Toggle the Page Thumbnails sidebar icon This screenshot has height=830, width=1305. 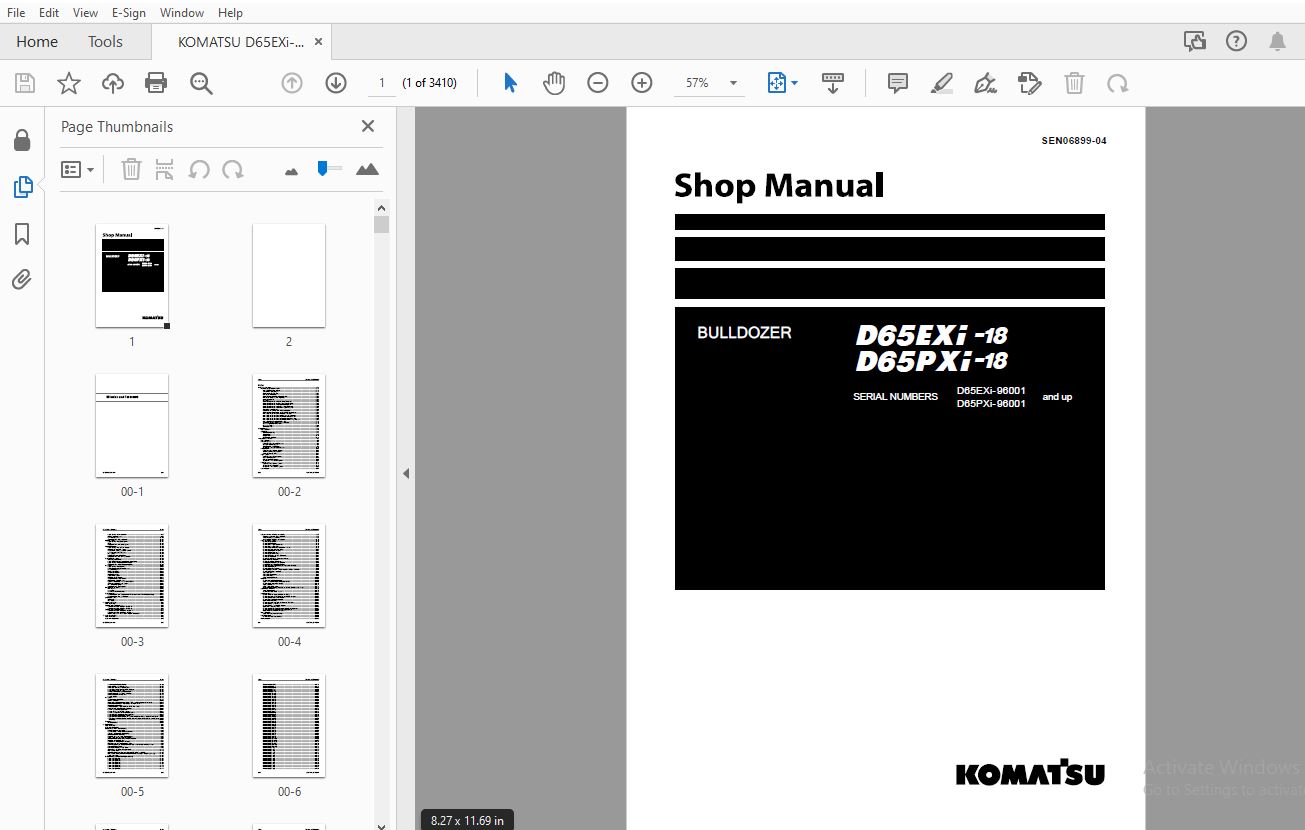(x=22, y=187)
